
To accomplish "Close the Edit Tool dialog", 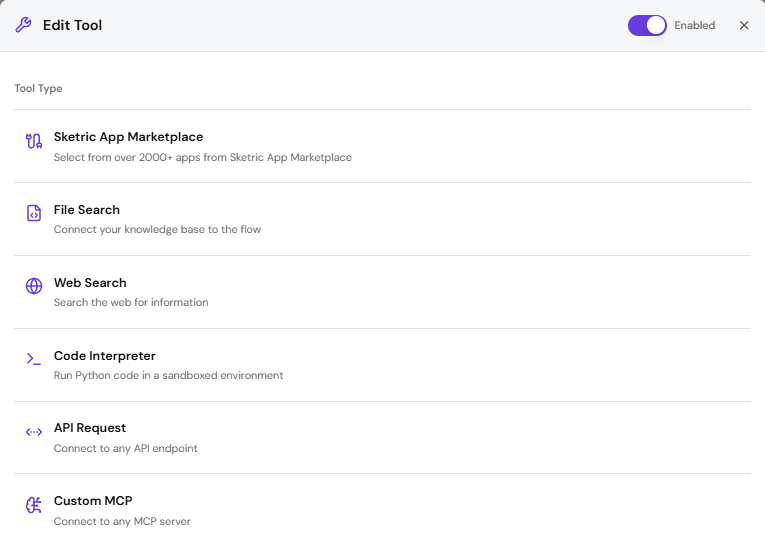I will tap(744, 25).
